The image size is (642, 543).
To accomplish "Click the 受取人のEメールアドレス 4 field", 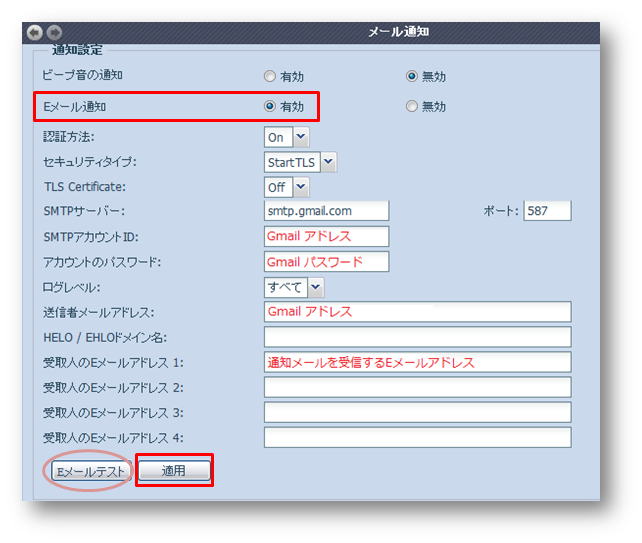I will pos(418,437).
